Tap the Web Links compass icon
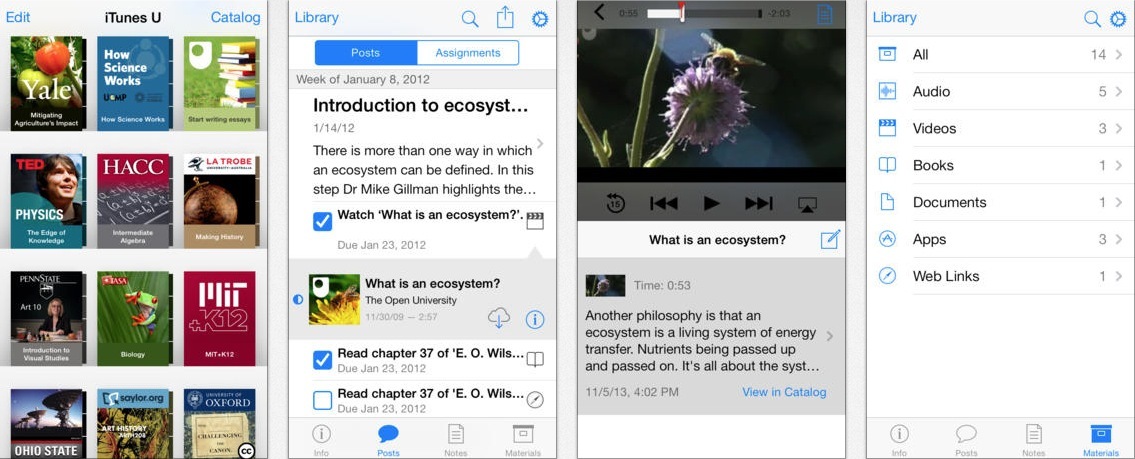The width and height of the screenshot is (1135, 459). point(887,276)
